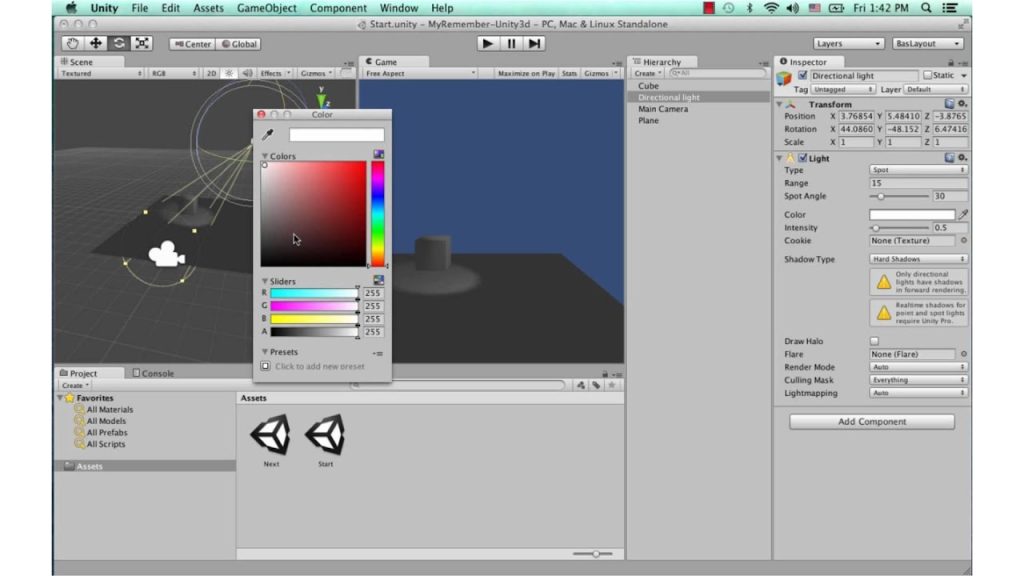The width and height of the screenshot is (1024, 576).
Task: Open the Tag dropdown showing Untagged
Action: point(842,89)
